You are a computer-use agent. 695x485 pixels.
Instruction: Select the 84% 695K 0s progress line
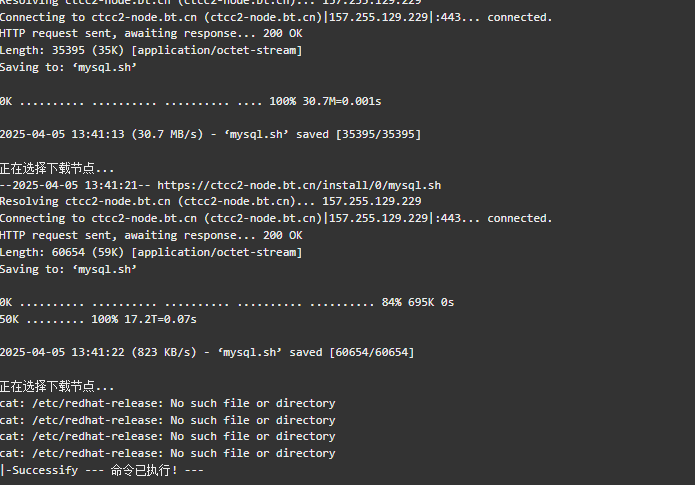[x=227, y=303]
